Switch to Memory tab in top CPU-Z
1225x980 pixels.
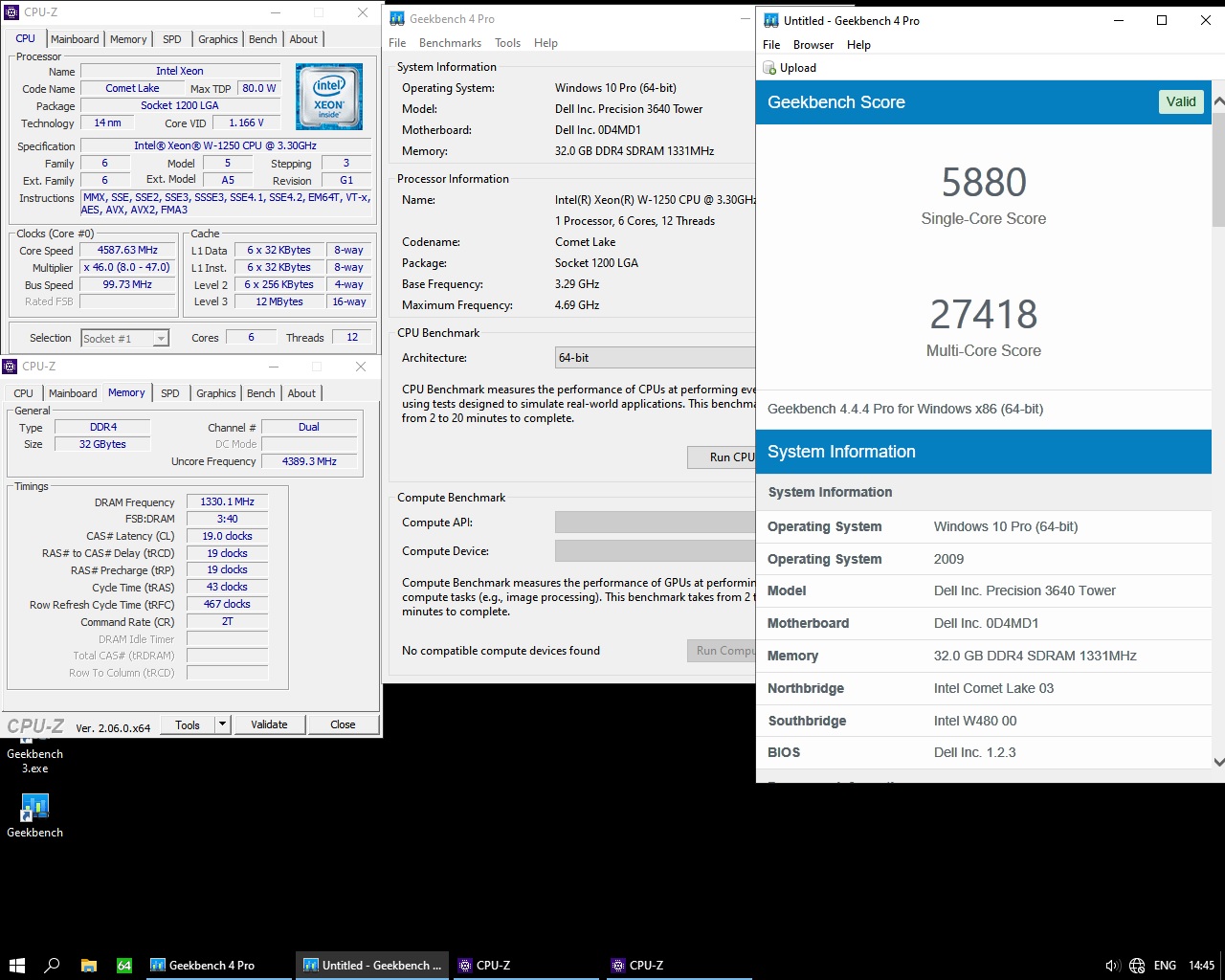tap(128, 39)
